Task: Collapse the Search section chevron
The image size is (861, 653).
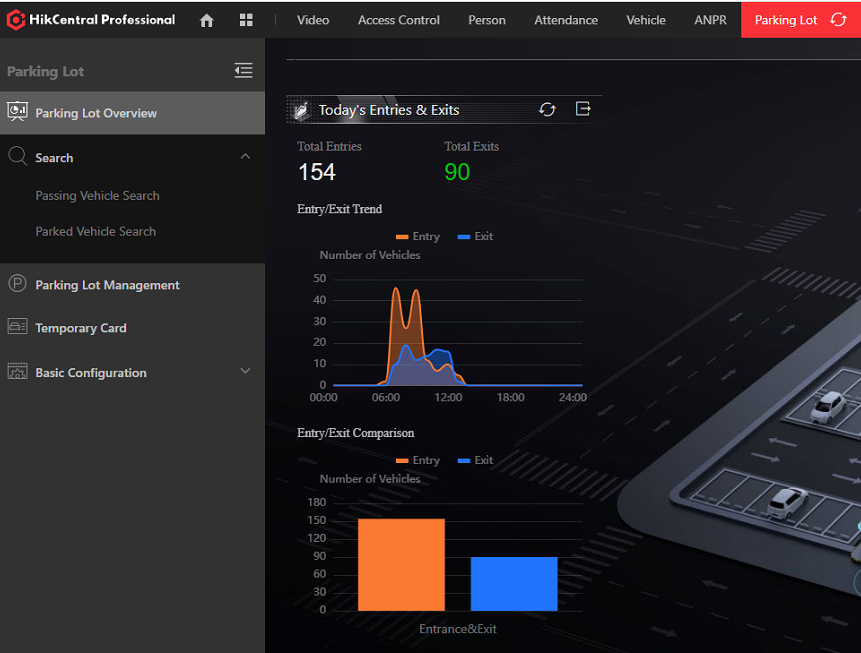Action: [x=245, y=157]
